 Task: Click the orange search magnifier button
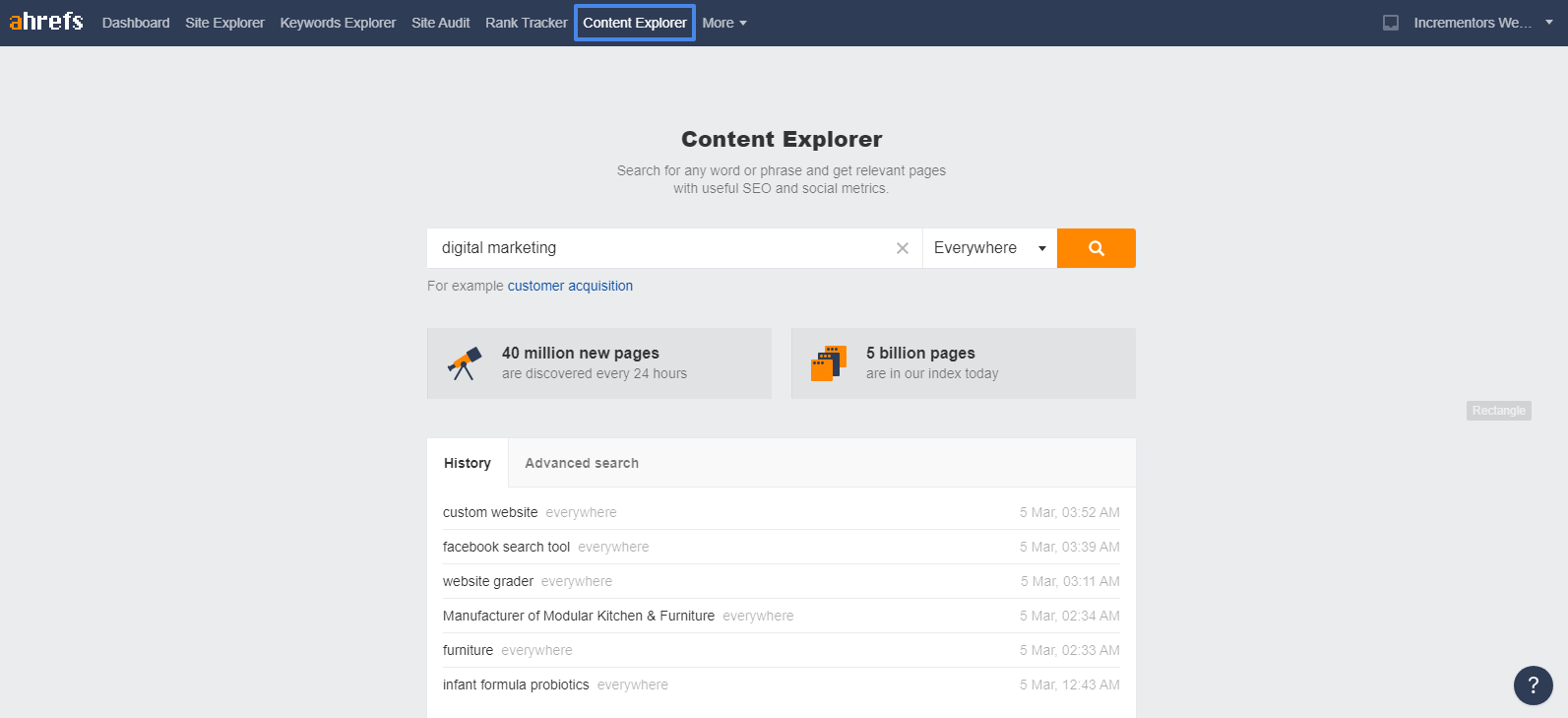tap(1096, 248)
